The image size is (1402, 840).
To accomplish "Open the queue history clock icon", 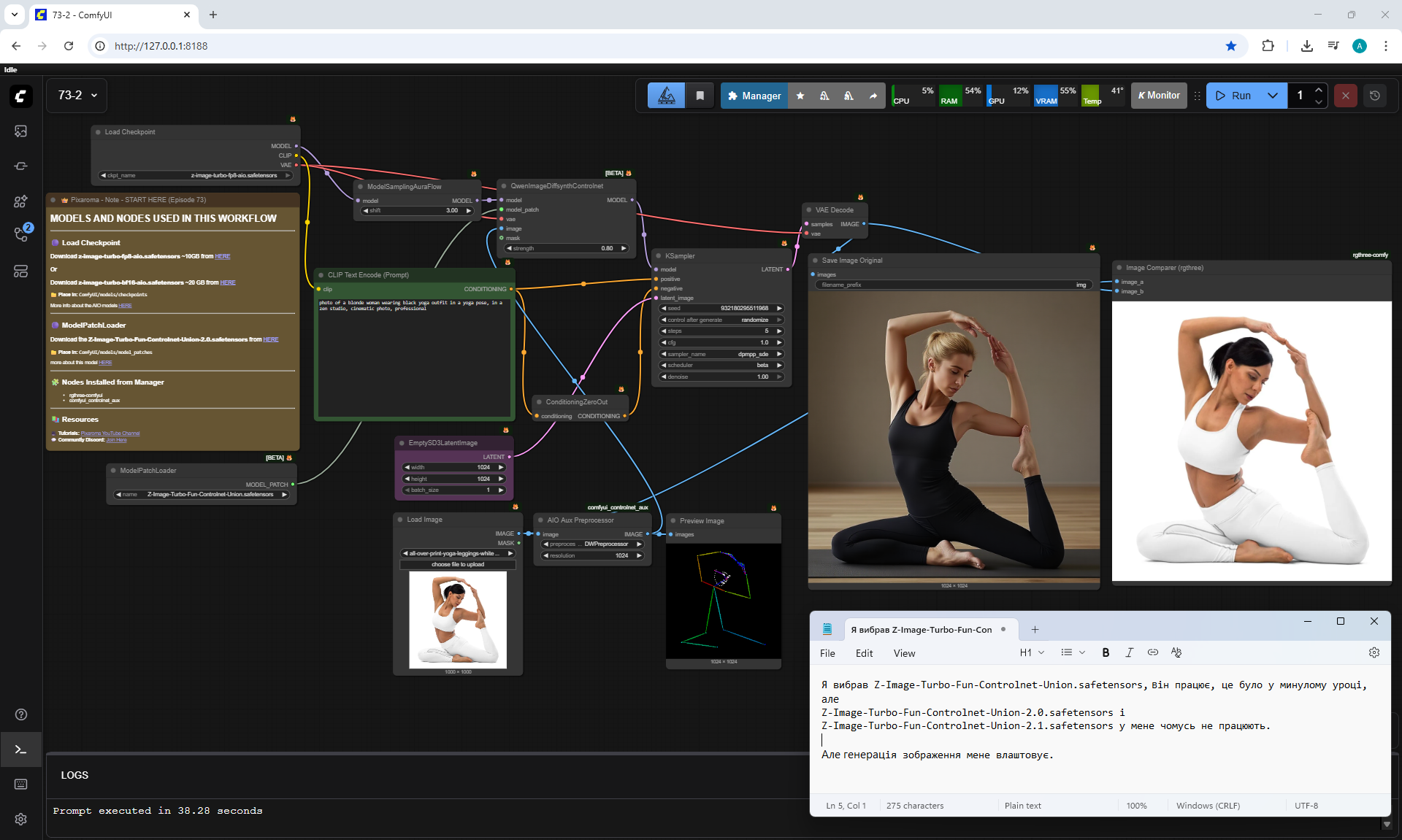I will [x=1375, y=96].
